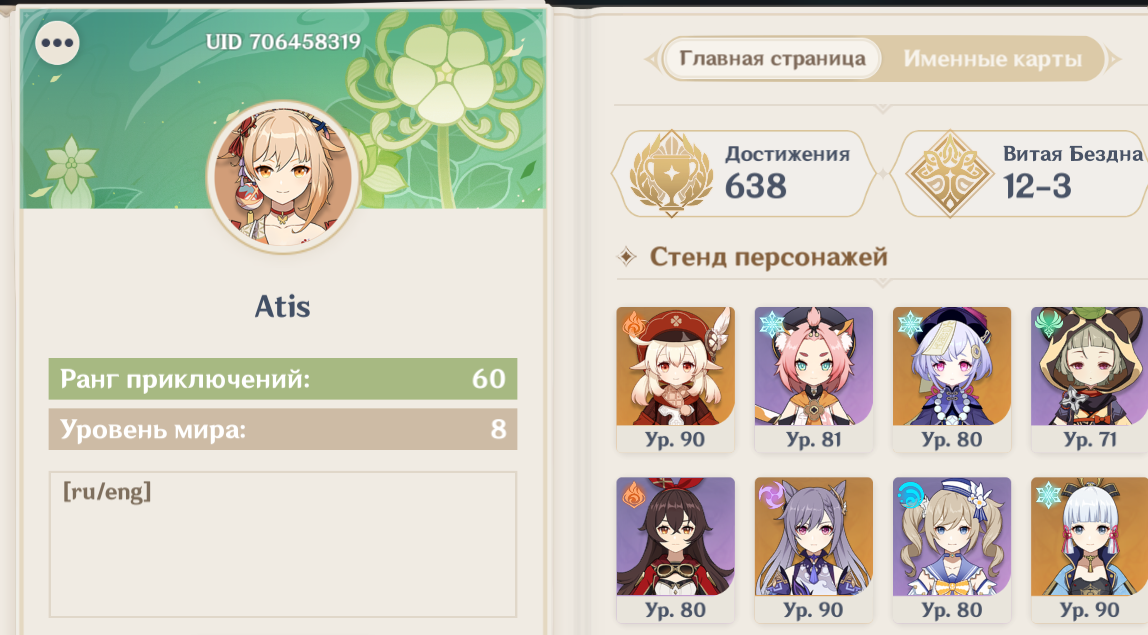Select the white-haired Cryo character level 90
Viewport: 1148px width, 635px height.
coord(1089,550)
